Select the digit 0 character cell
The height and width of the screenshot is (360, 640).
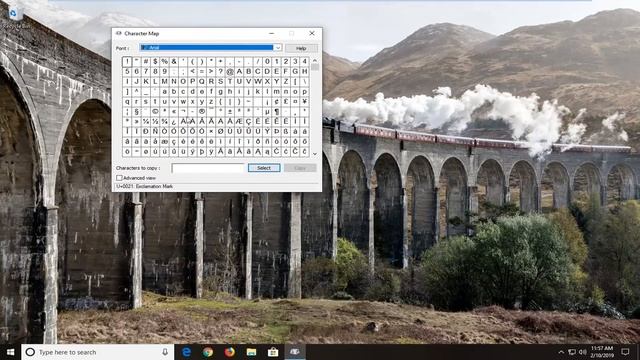[x=267, y=62]
